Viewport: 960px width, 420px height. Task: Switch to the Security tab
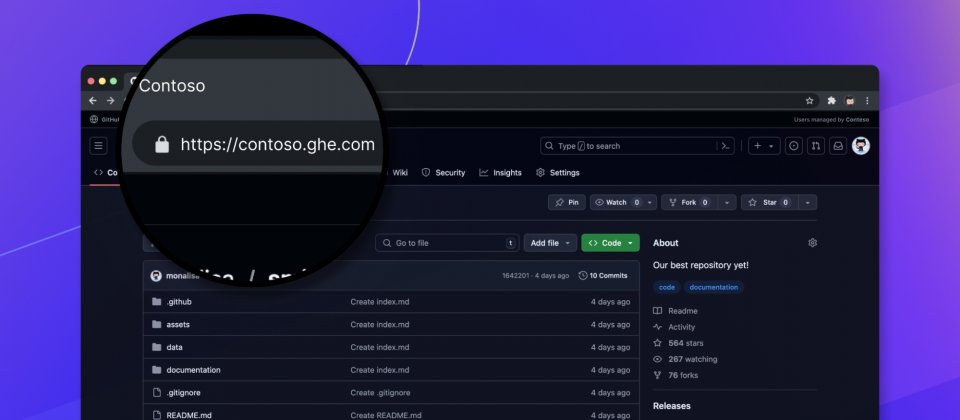[x=444, y=173]
